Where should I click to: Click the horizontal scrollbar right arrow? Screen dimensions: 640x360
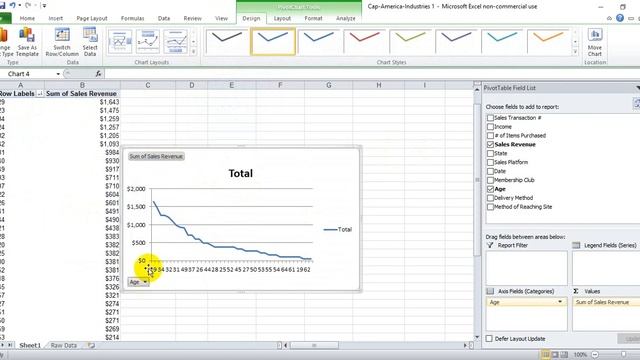click(465, 345)
